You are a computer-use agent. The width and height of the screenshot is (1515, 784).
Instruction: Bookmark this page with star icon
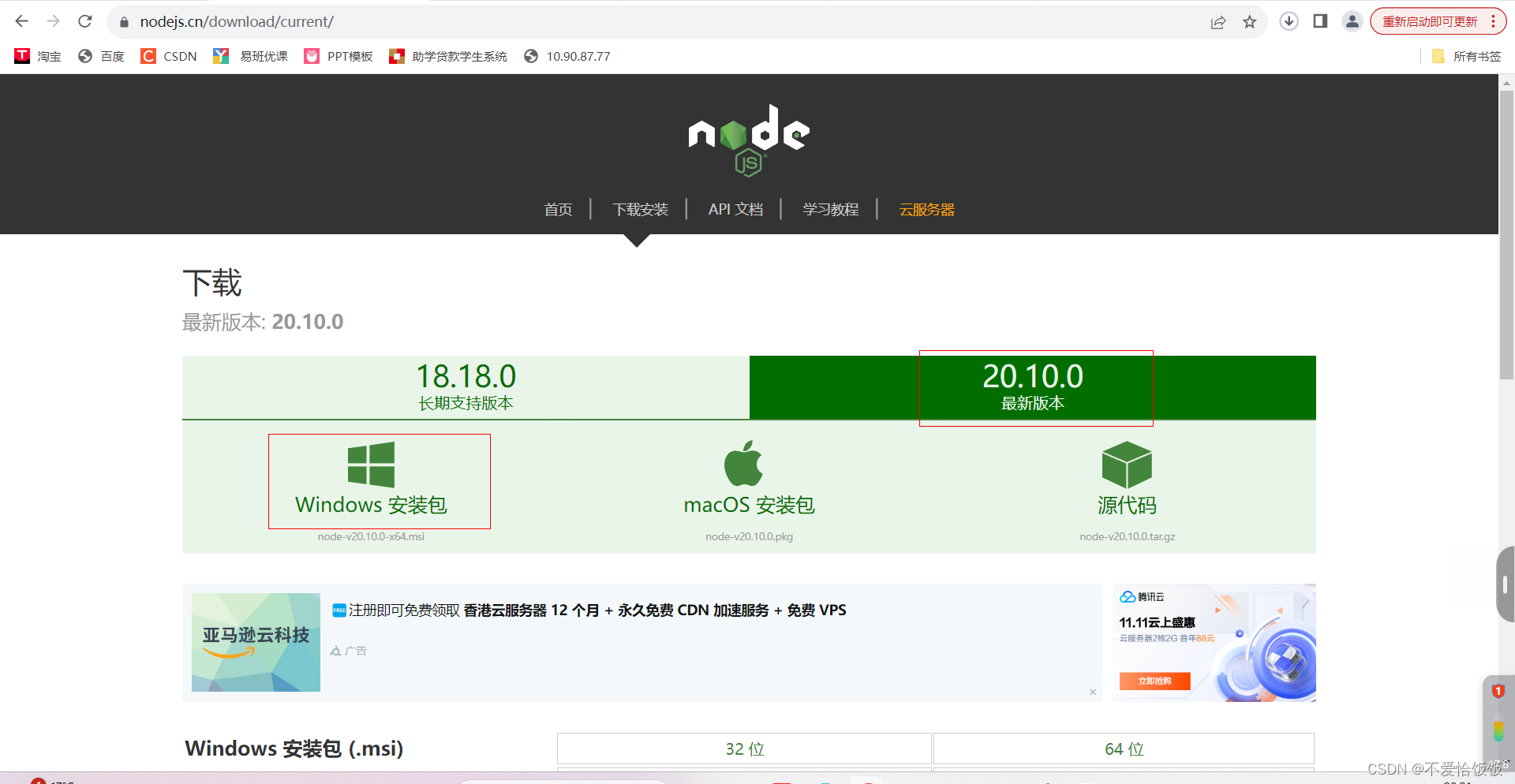[1249, 22]
